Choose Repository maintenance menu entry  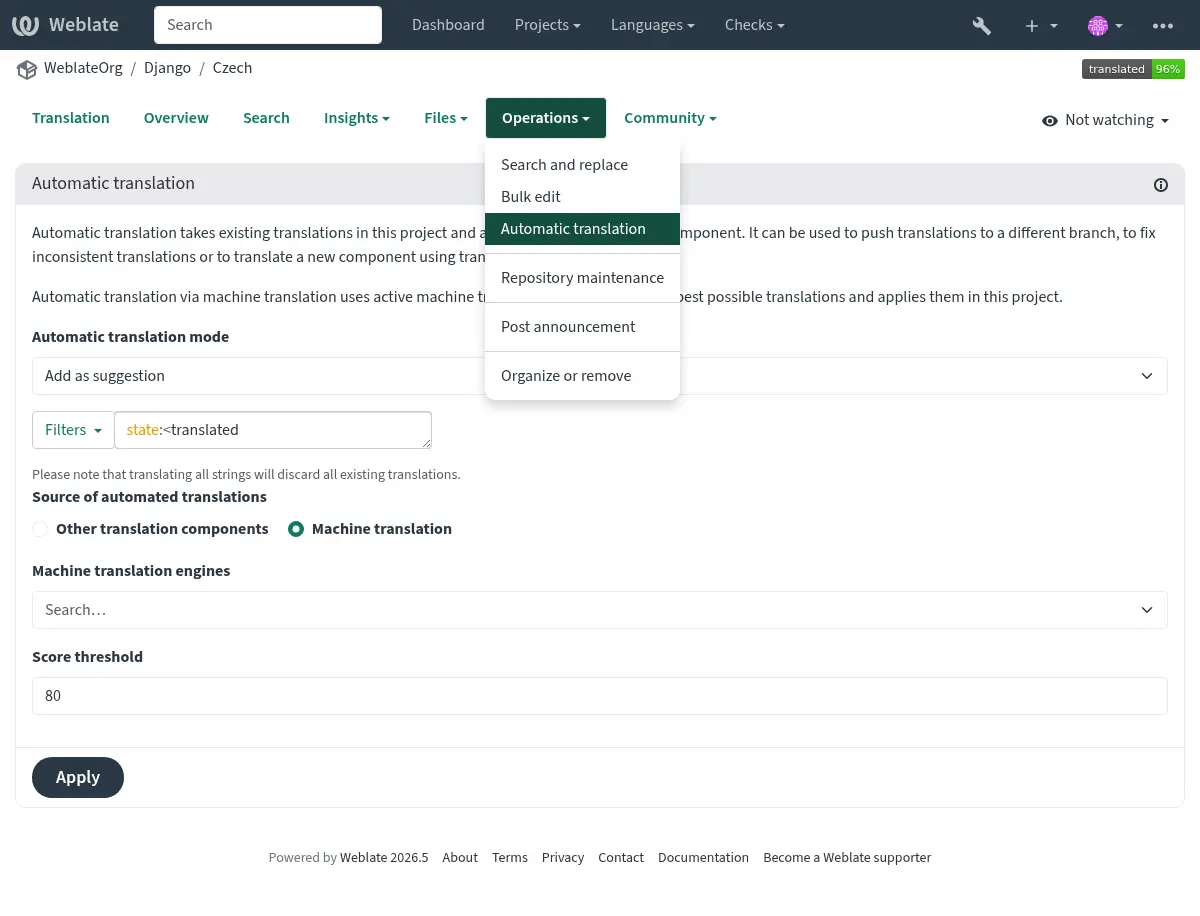(x=582, y=278)
